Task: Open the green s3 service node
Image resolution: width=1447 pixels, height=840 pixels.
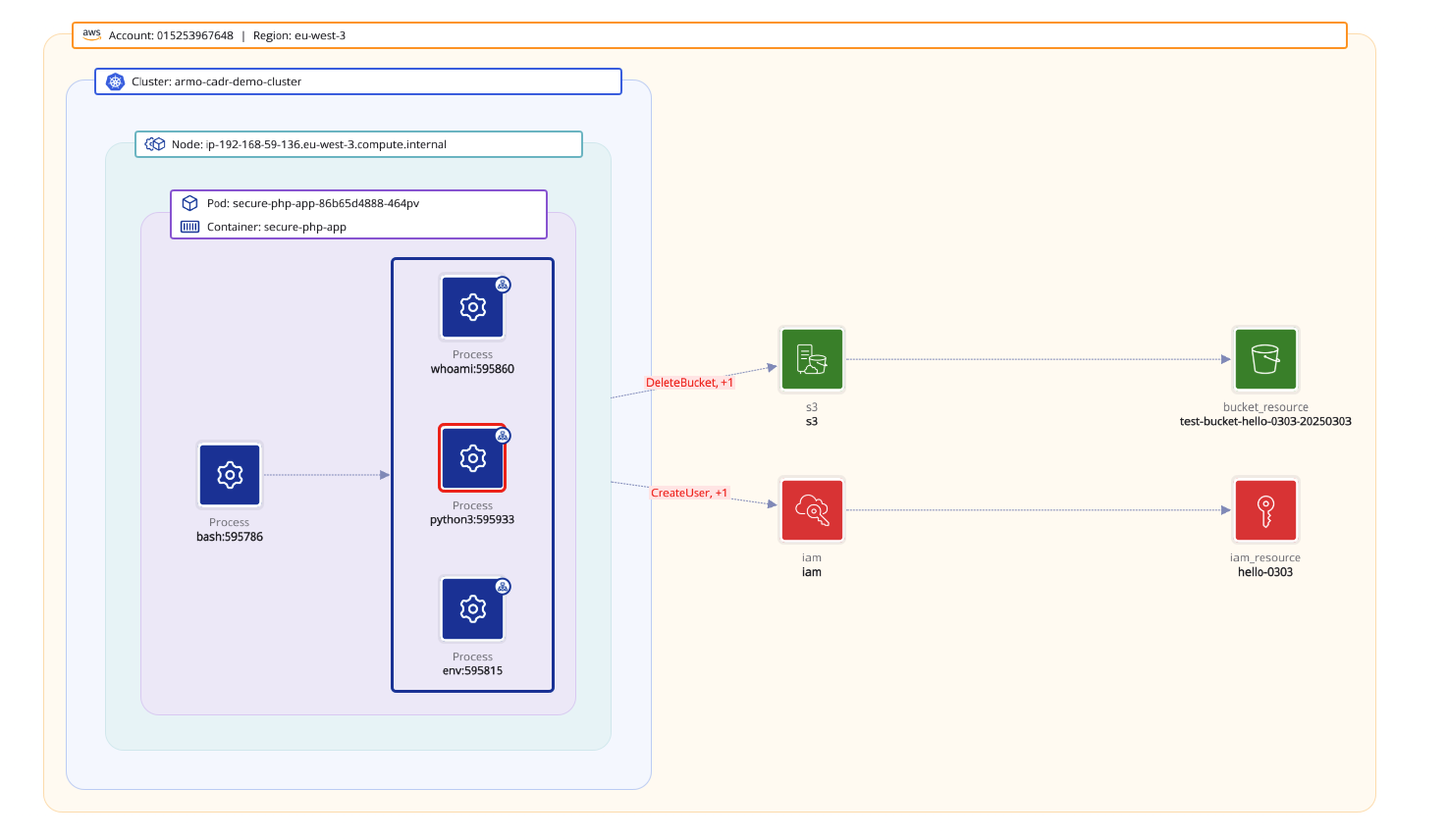Action: coord(811,360)
